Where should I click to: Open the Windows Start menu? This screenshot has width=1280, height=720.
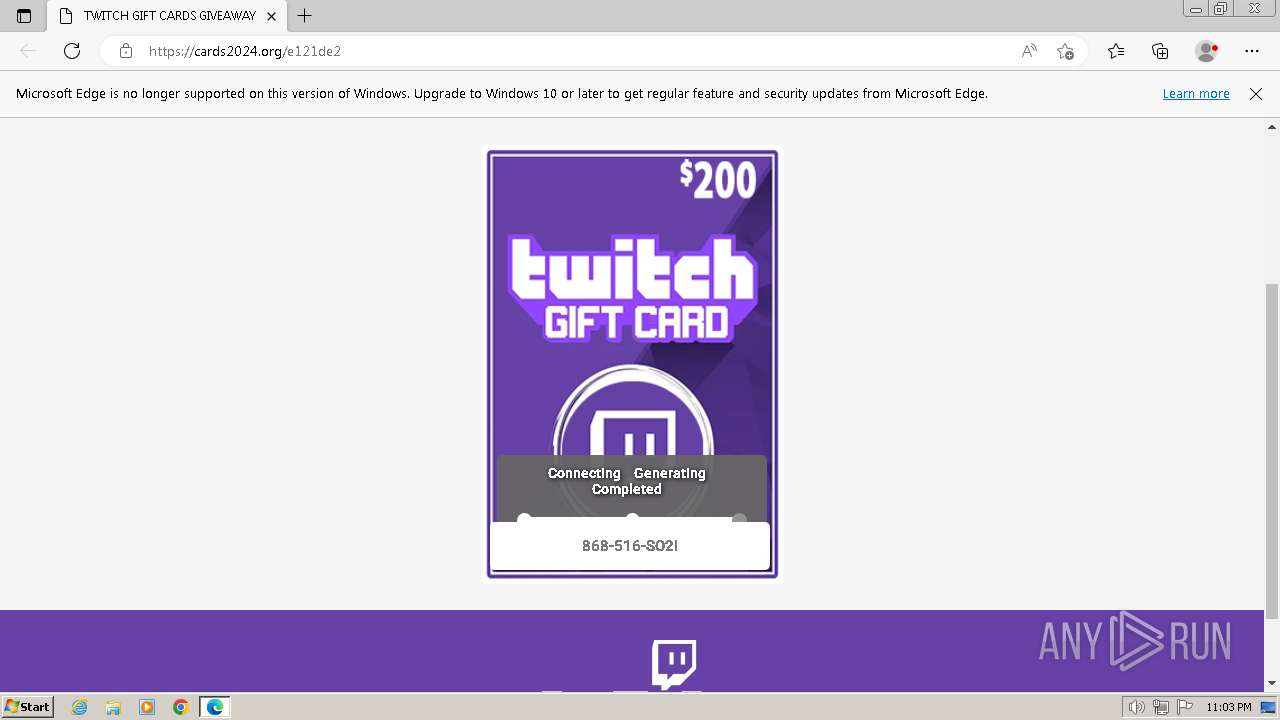(28, 707)
